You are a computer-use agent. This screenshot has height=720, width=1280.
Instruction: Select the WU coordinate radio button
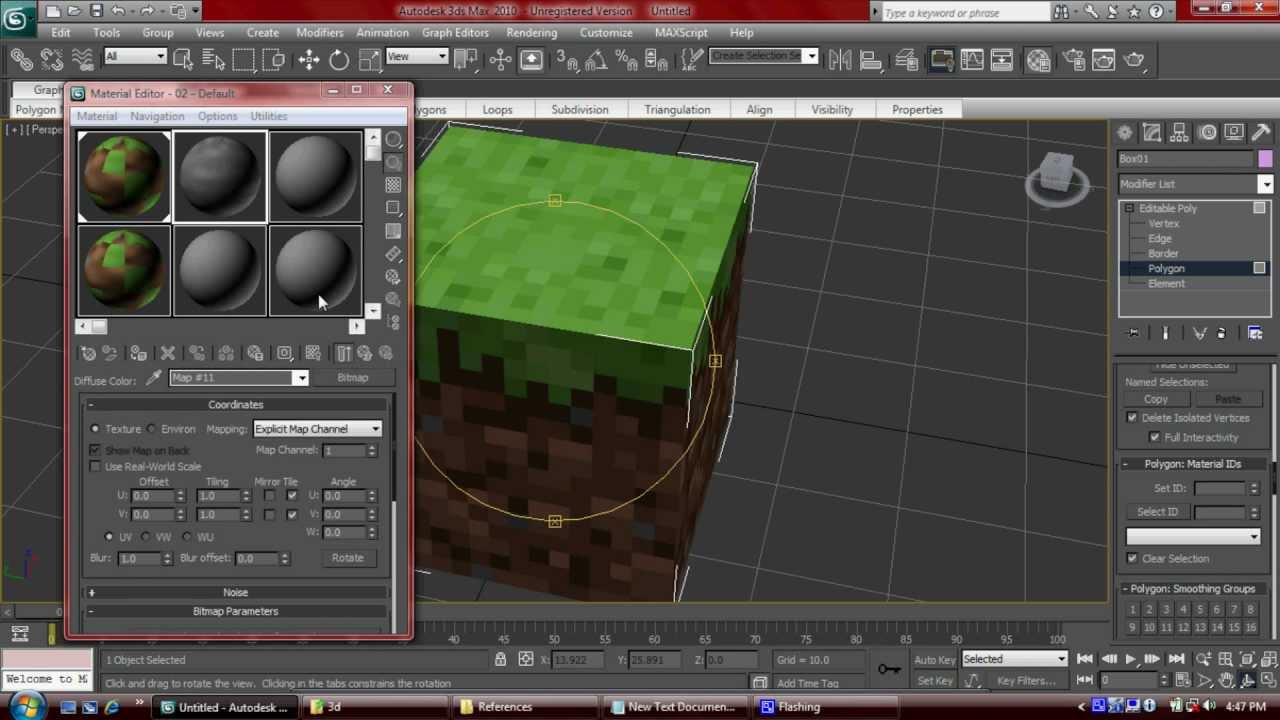[187, 537]
